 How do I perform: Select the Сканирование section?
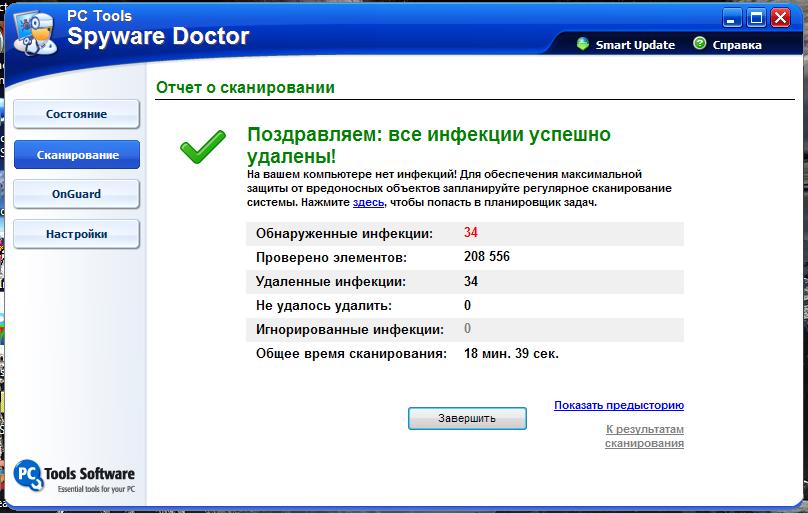click(x=77, y=155)
